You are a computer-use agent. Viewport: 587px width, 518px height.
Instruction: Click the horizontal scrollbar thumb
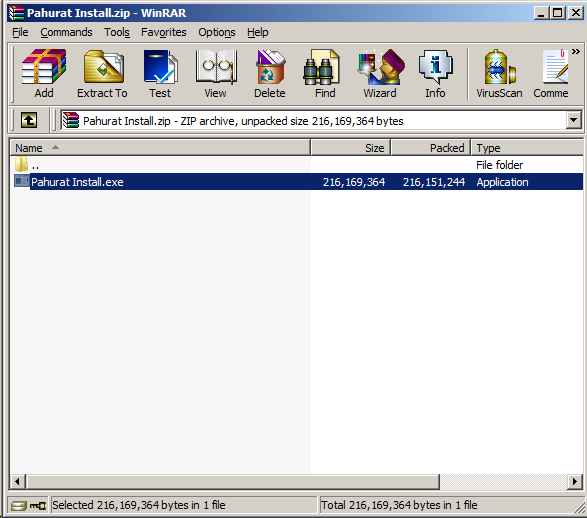(232, 482)
